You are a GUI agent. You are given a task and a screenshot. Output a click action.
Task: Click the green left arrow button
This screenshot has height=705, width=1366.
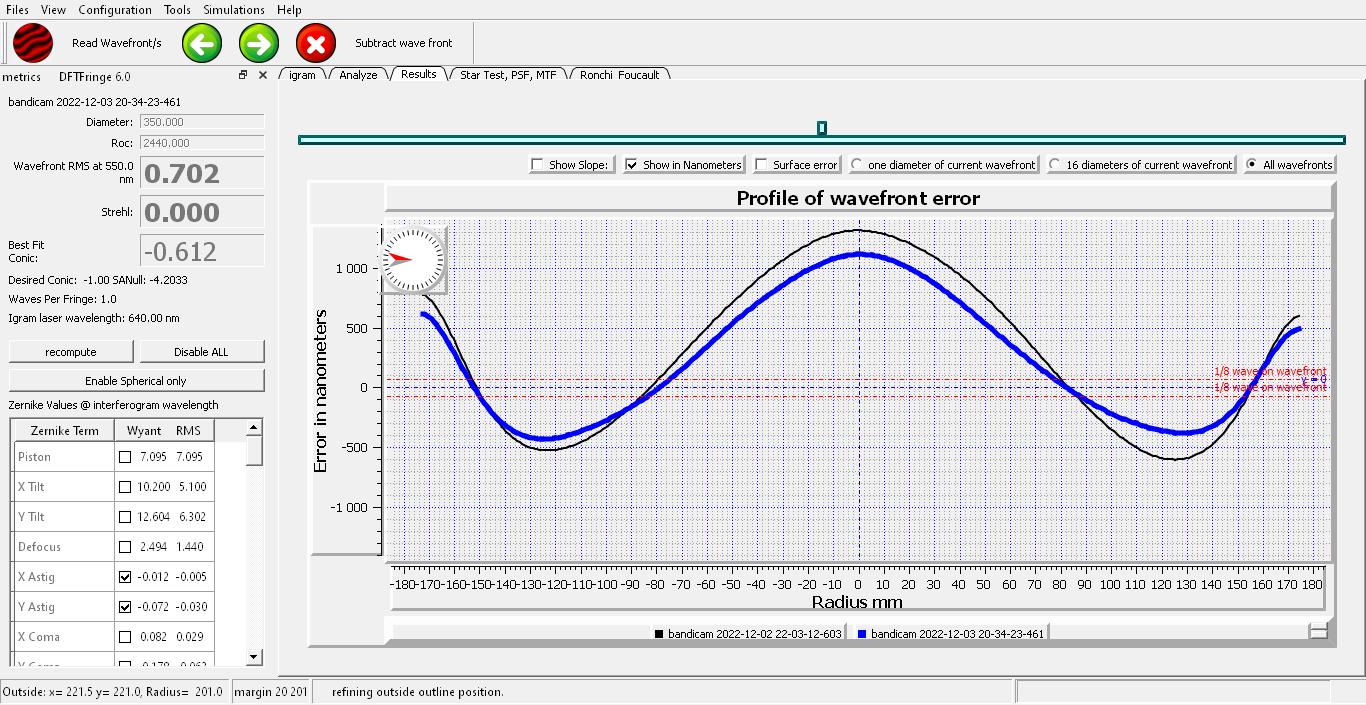tap(202, 44)
